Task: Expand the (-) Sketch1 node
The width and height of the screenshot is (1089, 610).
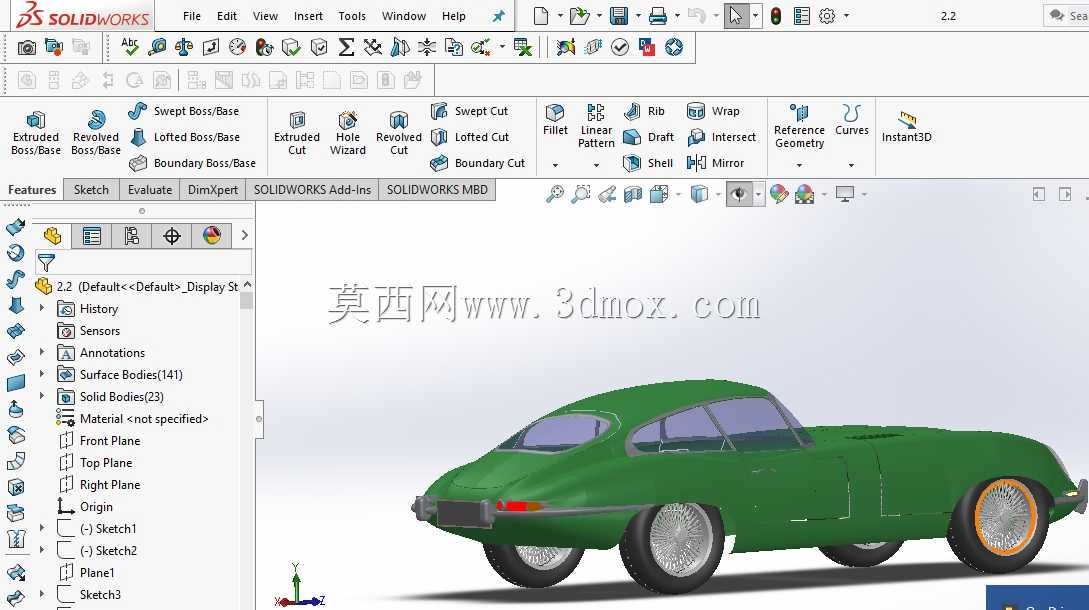Action: tap(42, 528)
